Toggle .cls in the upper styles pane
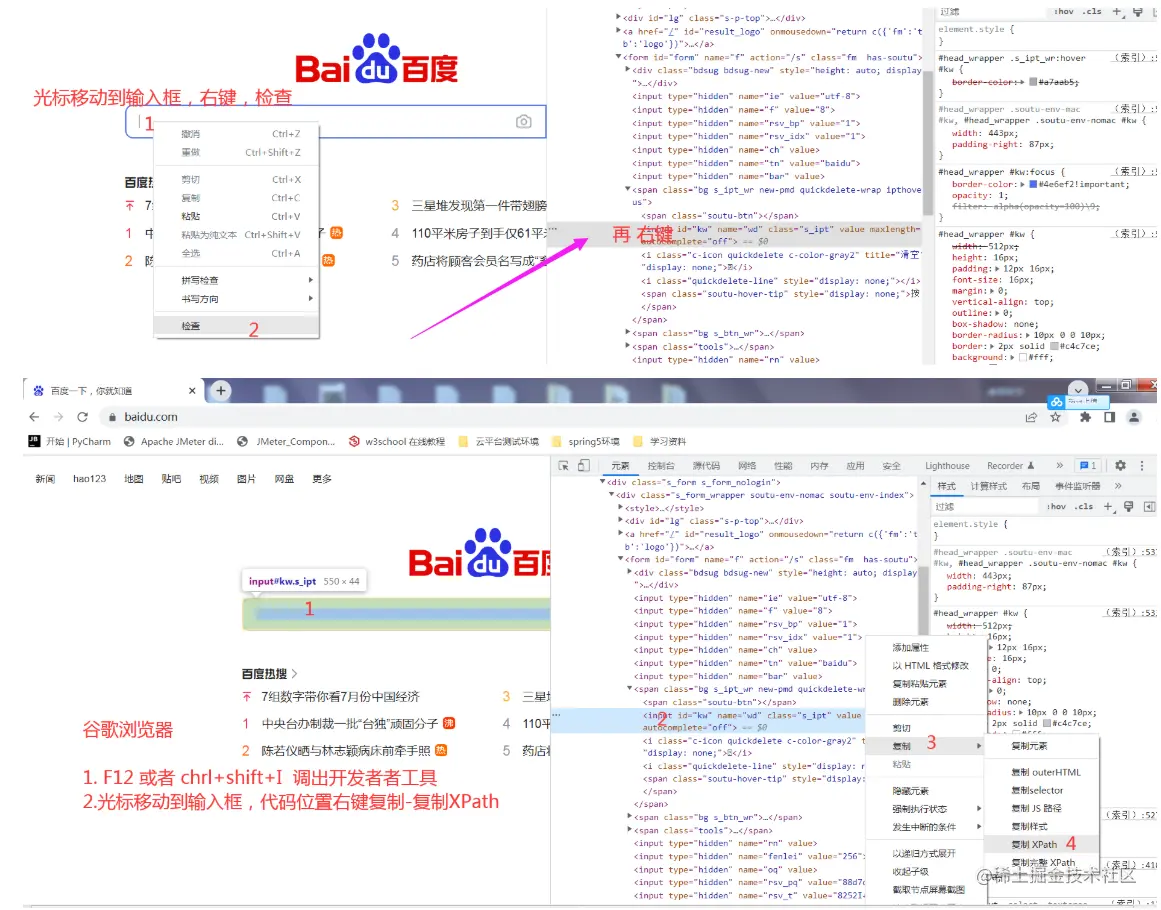This screenshot has width=1161, height=910. (x=1092, y=12)
